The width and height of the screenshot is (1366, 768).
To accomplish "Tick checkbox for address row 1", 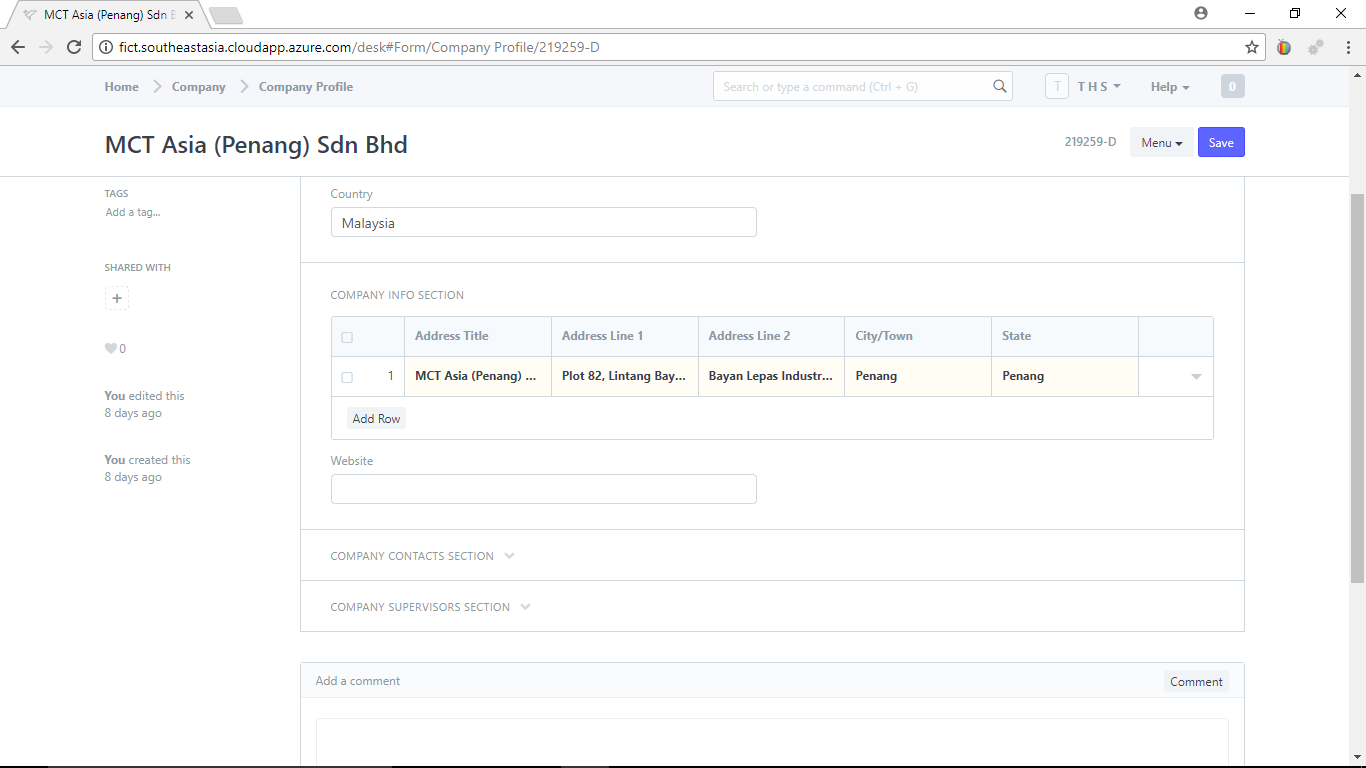I will tap(347, 377).
